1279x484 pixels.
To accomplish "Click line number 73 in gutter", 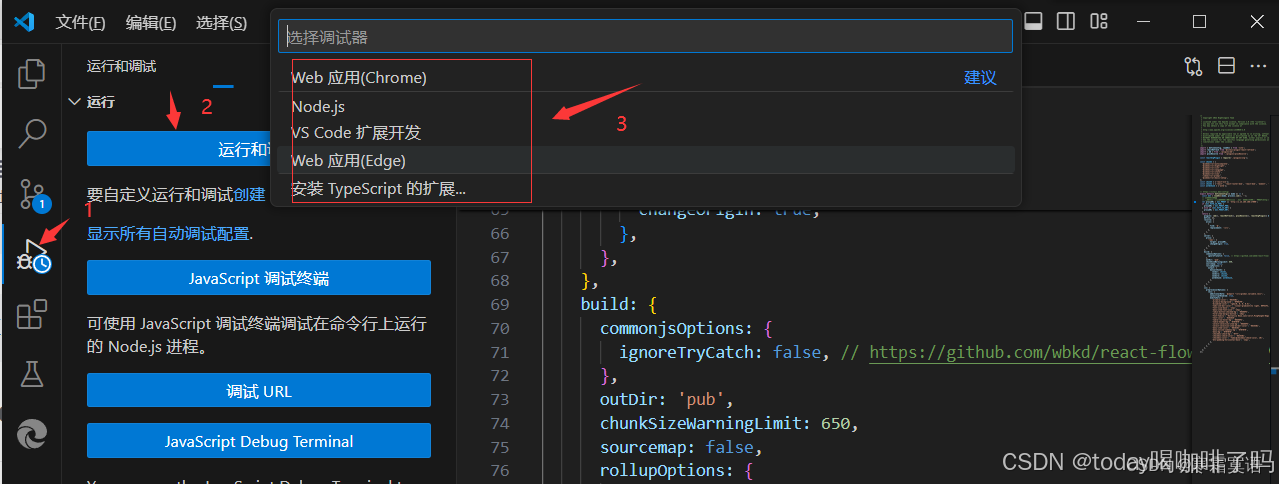I will [499, 399].
